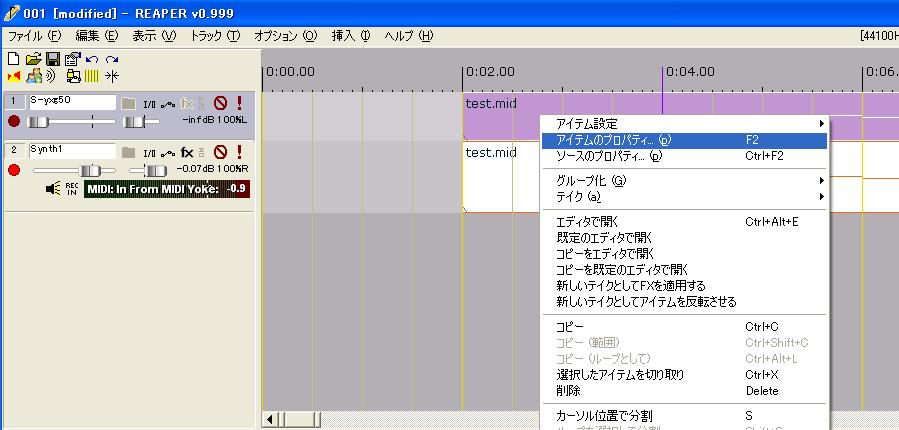Select track number 2 box

coord(14,151)
